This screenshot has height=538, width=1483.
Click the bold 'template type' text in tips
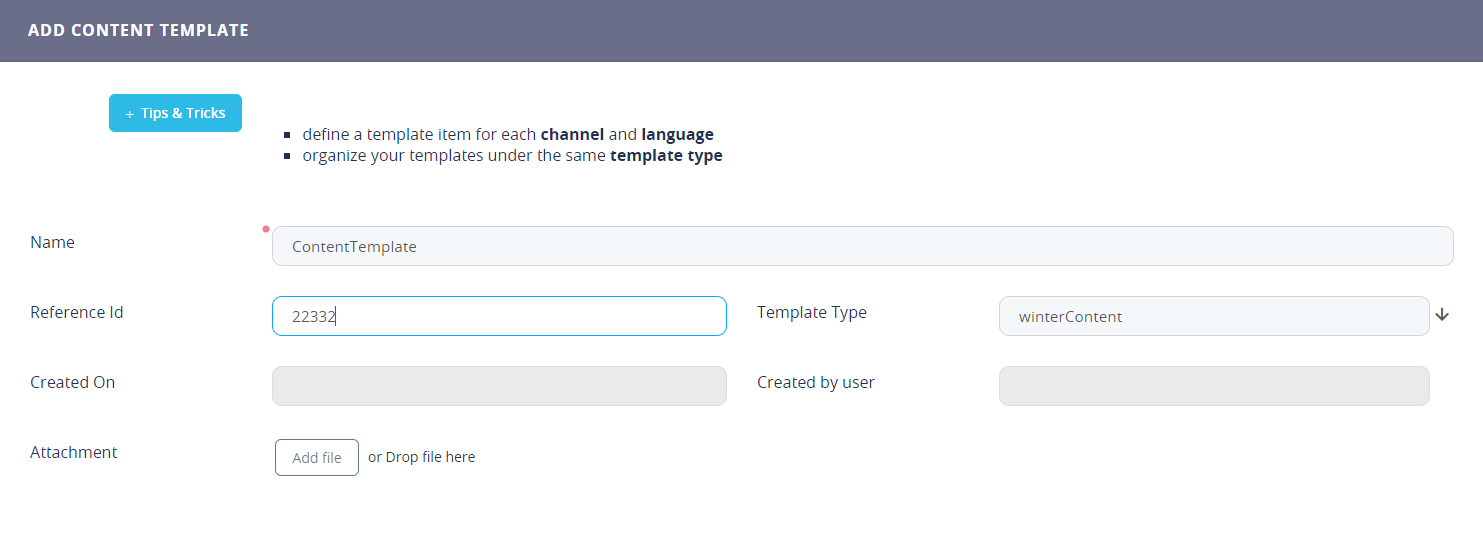click(666, 155)
